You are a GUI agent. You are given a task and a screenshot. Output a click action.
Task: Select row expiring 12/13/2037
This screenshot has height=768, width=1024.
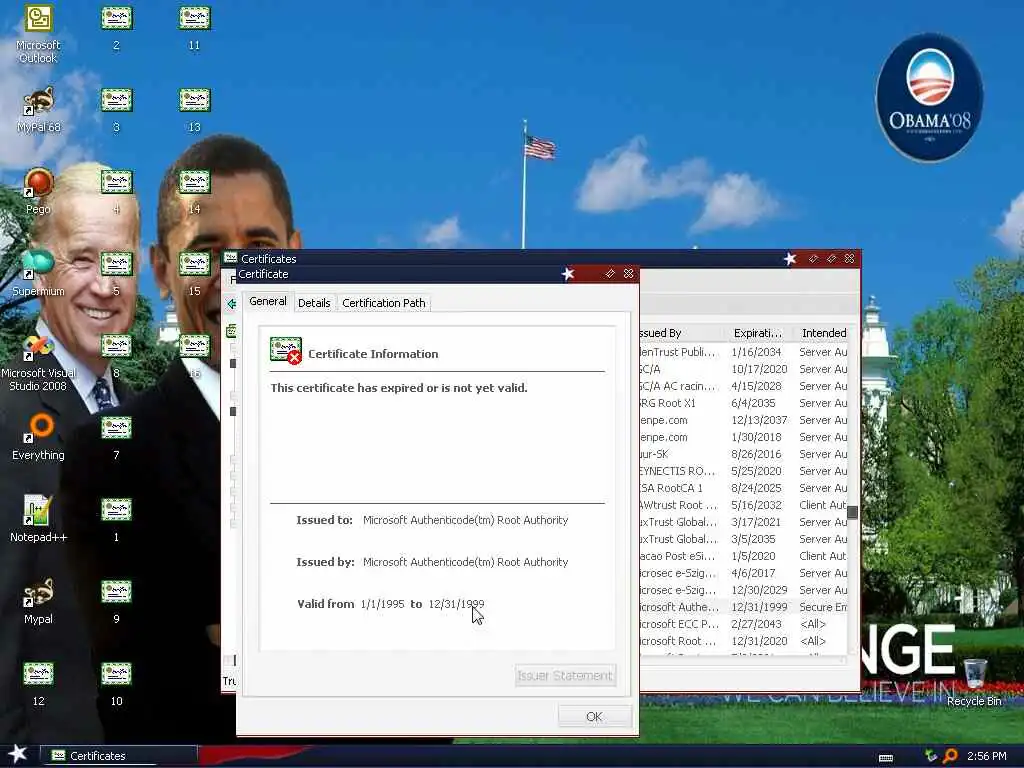pyautogui.click(x=743, y=420)
